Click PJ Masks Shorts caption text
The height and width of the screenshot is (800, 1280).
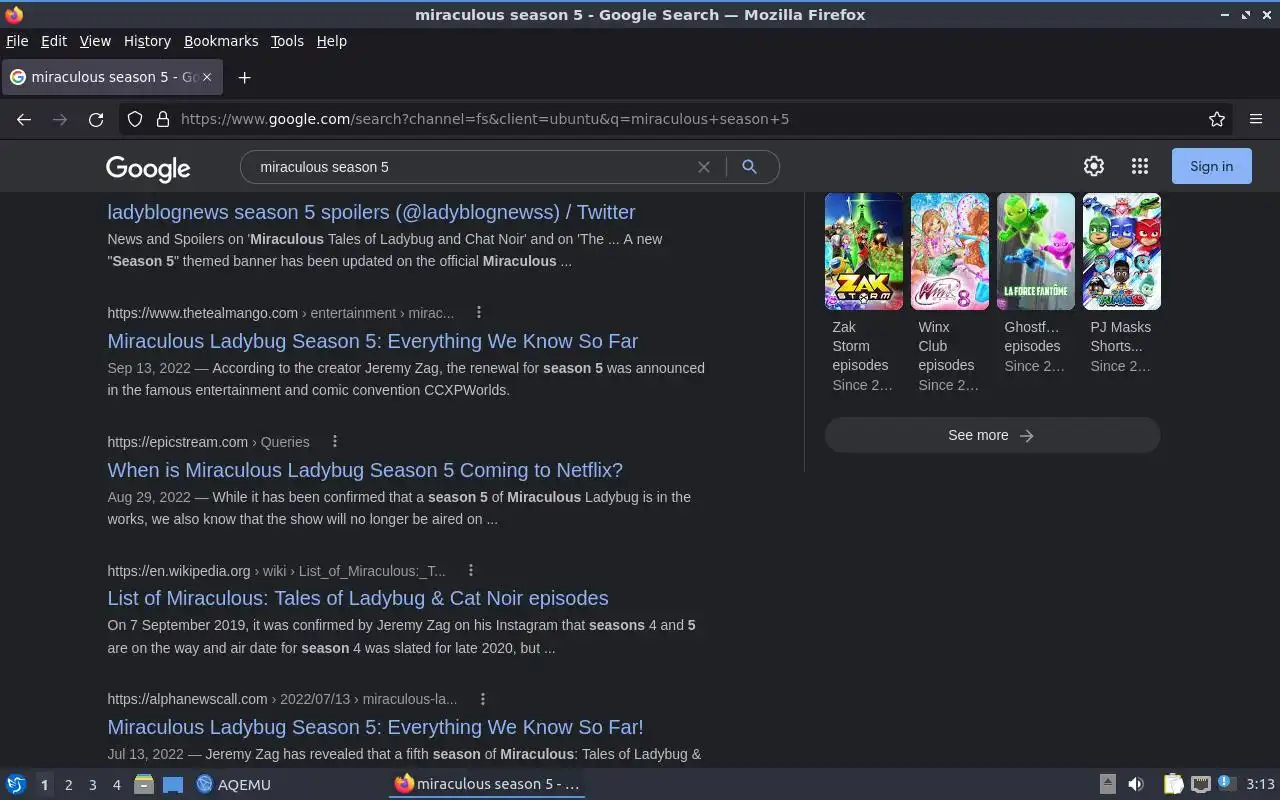tap(1120, 336)
